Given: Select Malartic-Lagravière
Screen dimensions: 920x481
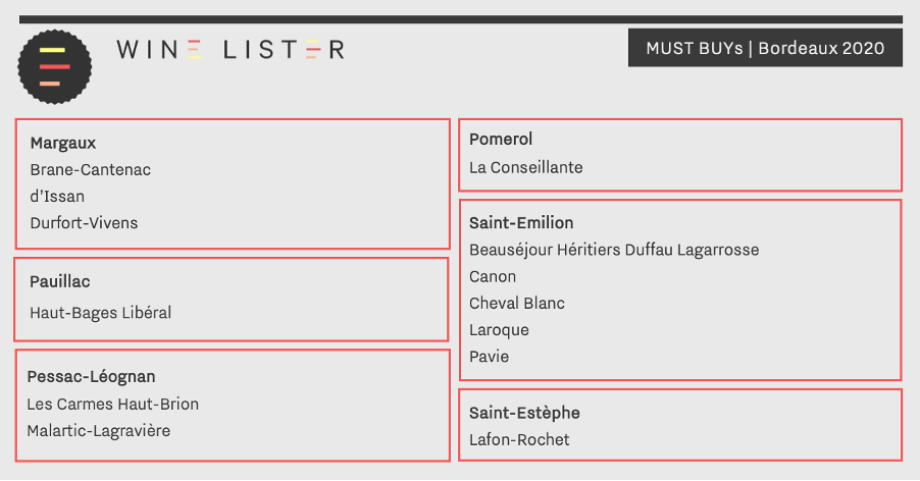Looking at the screenshot, I should coord(99,431).
